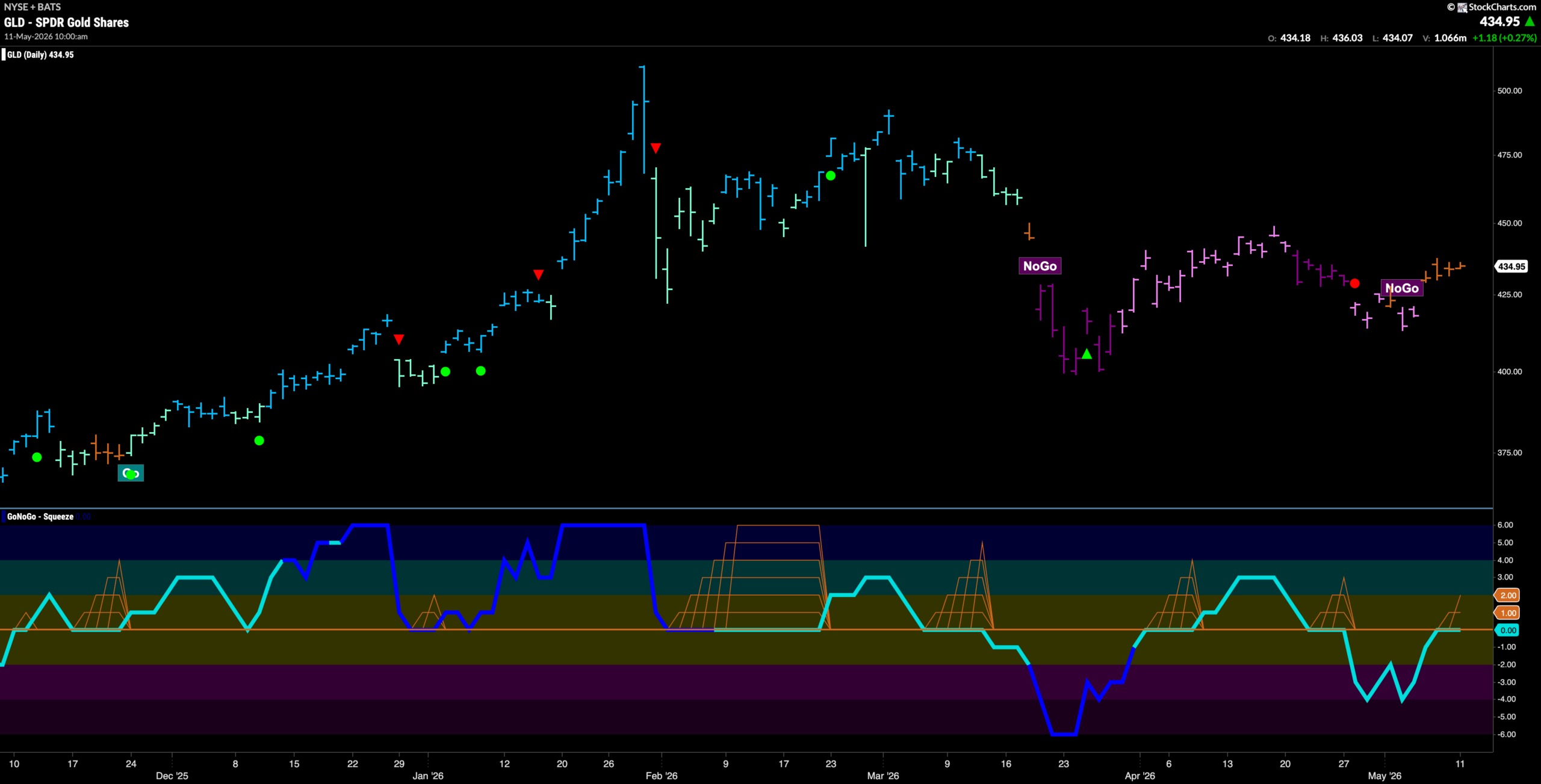Click the teal Go label under the November bars

[x=131, y=473]
